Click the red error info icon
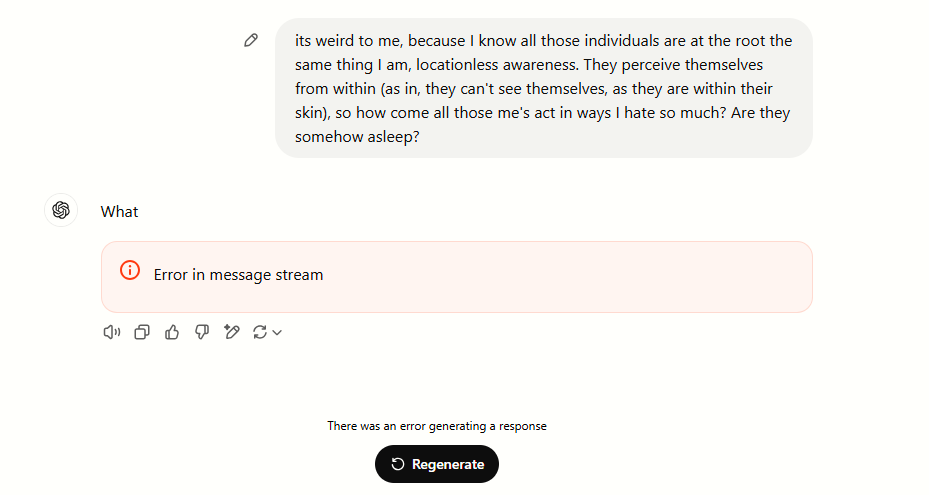 [x=130, y=270]
